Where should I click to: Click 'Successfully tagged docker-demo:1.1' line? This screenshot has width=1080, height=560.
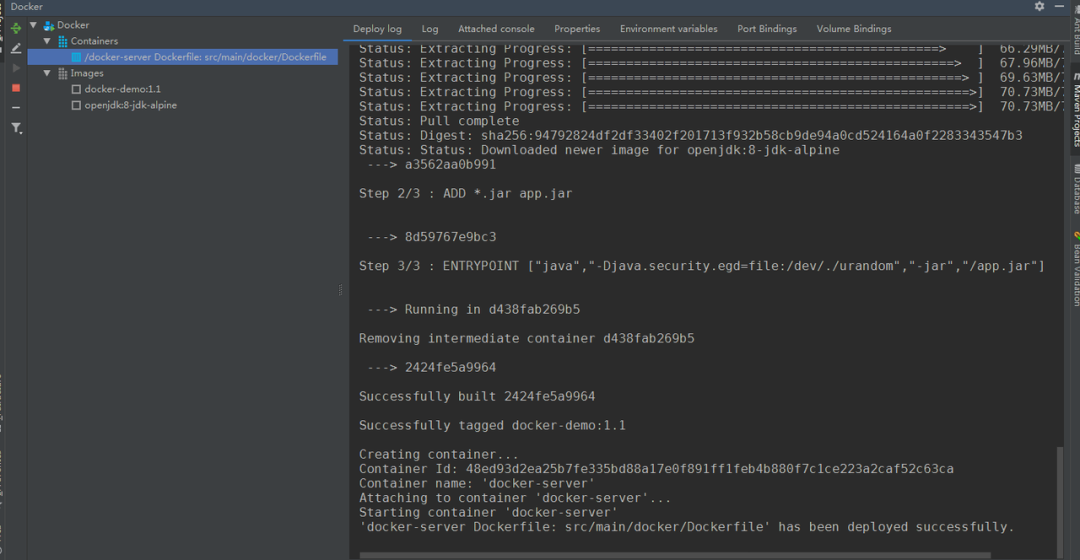coord(492,425)
